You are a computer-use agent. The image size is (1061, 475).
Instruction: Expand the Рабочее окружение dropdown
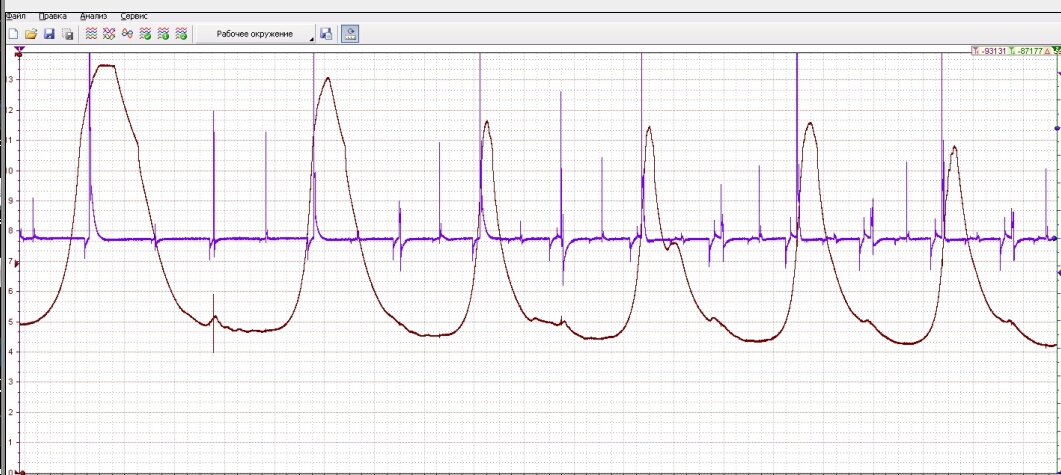coord(256,34)
